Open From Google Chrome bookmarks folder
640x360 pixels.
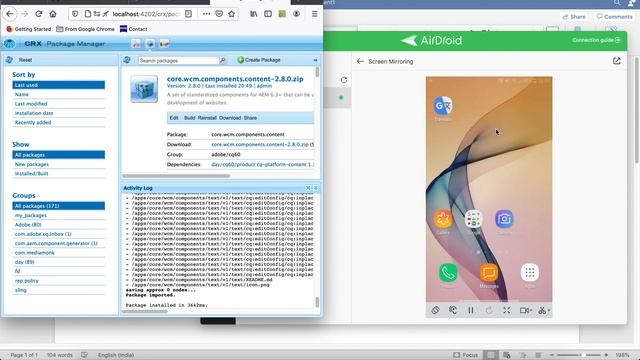coord(85,29)
